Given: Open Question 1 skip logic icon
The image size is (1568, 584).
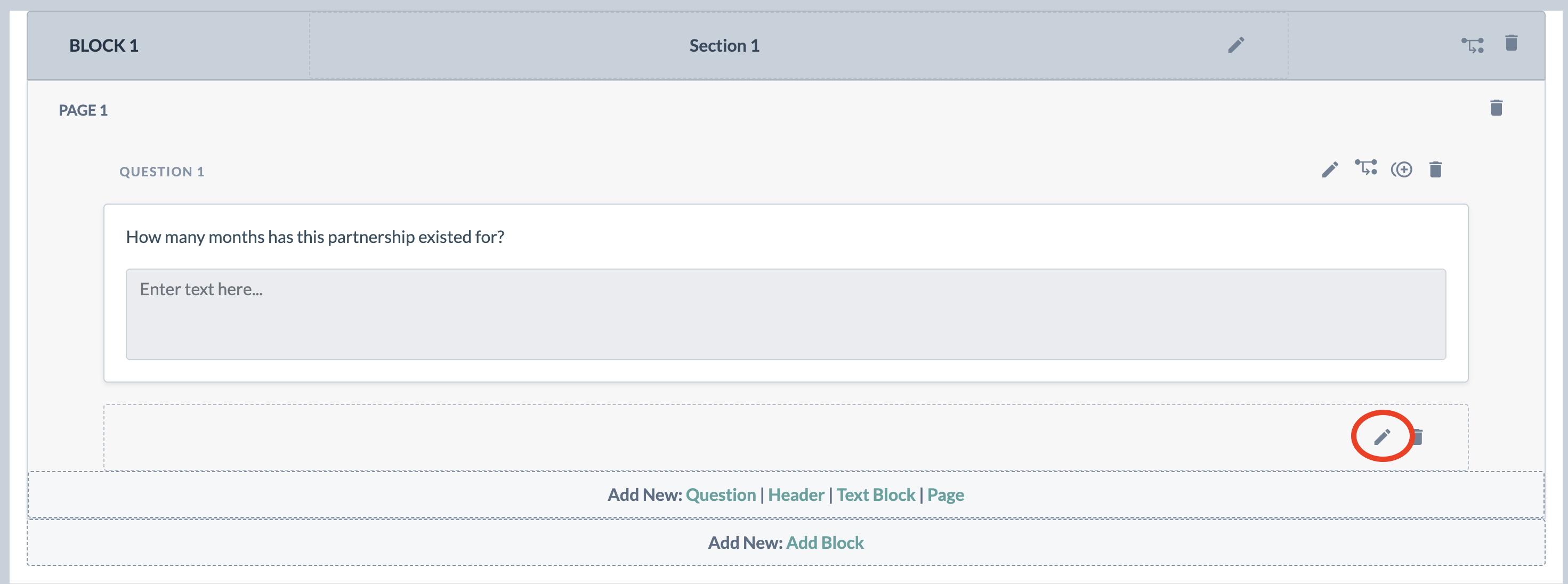Looking at the screenshot, I should [1366, 167].
